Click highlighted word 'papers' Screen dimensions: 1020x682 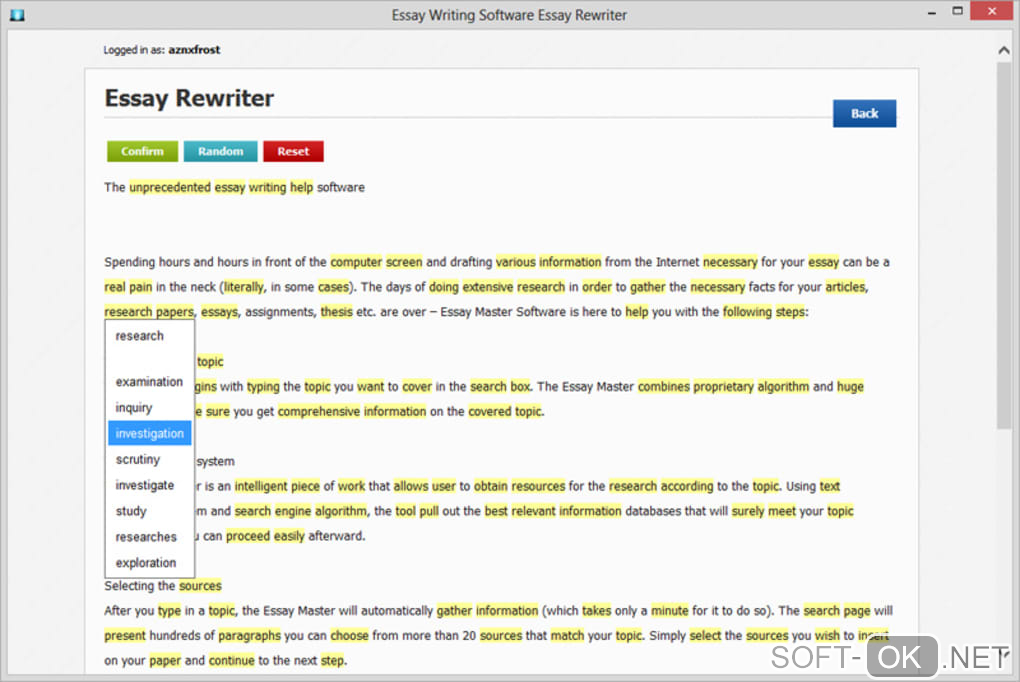coord(175,312)
